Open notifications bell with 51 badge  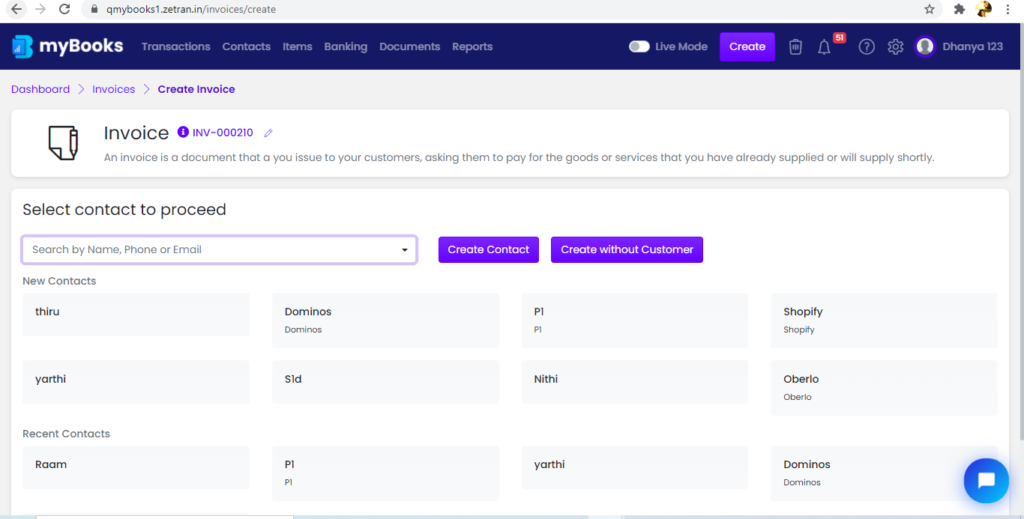tap(824, 47)
